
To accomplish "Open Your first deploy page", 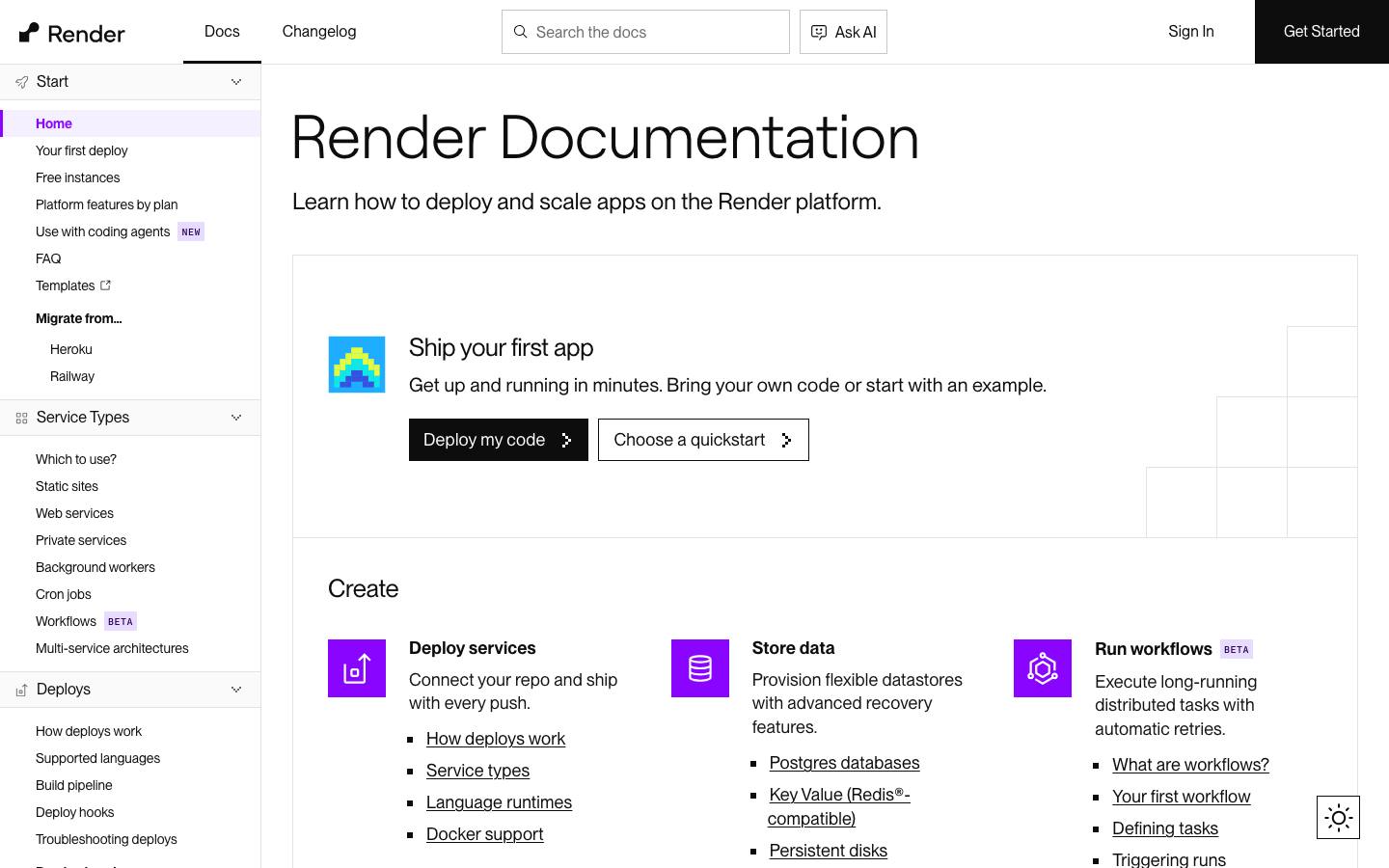I will pyautogui.click(x=82, y=150).
